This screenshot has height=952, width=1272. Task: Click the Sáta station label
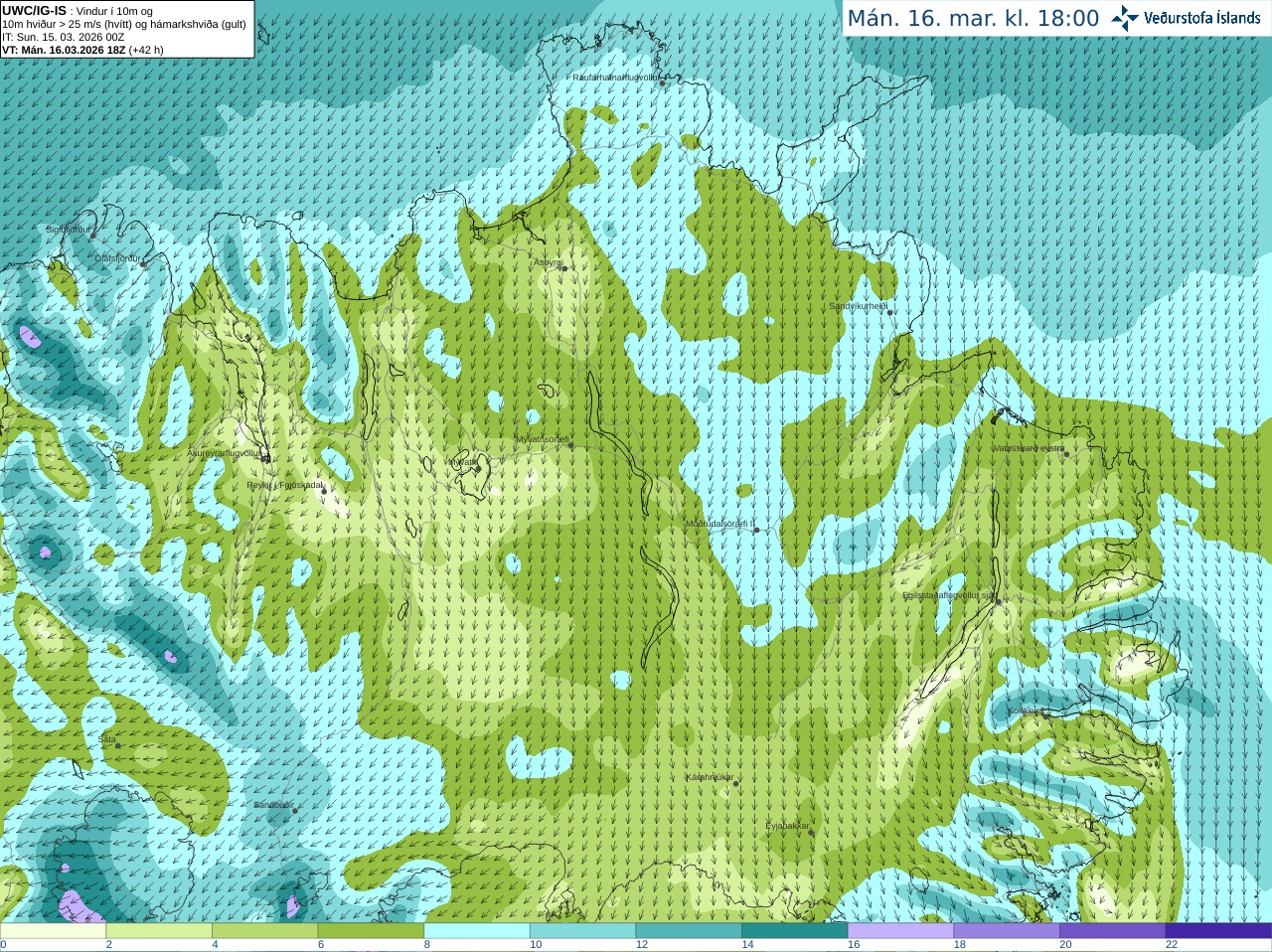click(x=107, y=739)
